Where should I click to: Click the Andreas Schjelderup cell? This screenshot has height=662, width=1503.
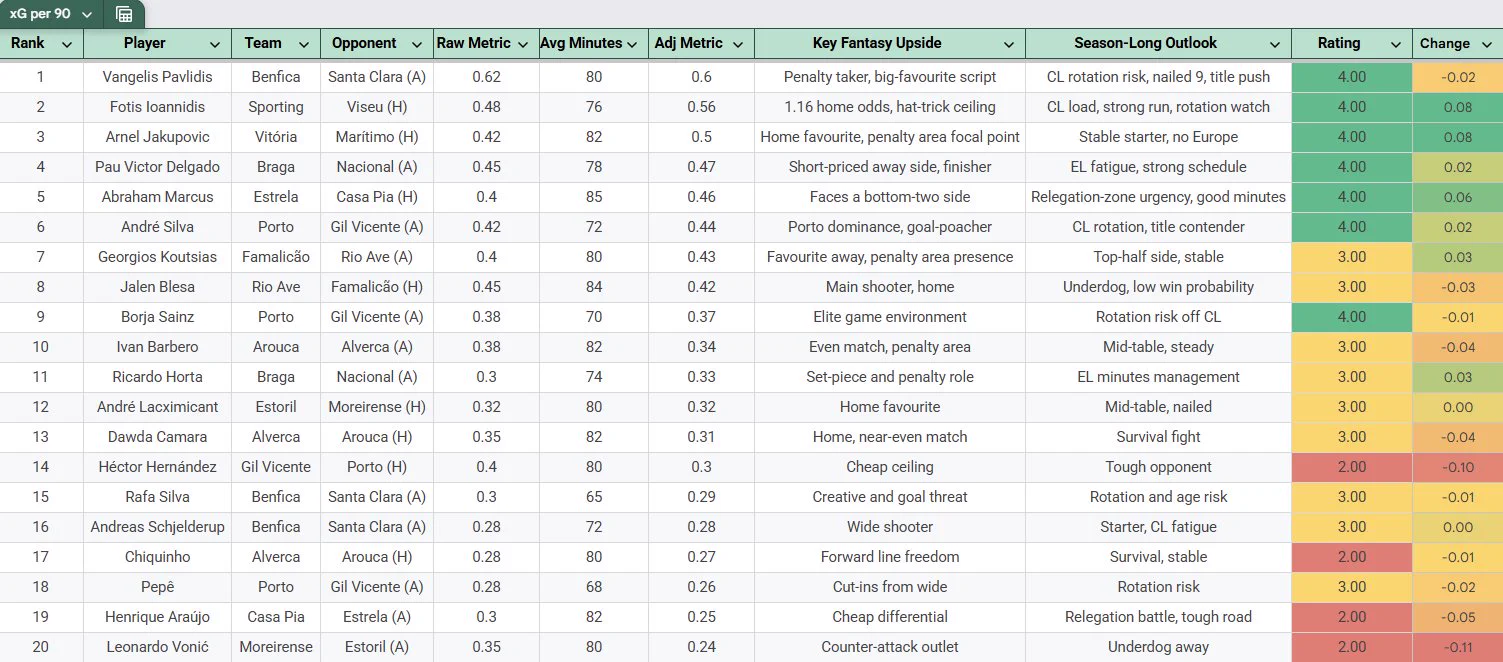[x=158, y=527]
